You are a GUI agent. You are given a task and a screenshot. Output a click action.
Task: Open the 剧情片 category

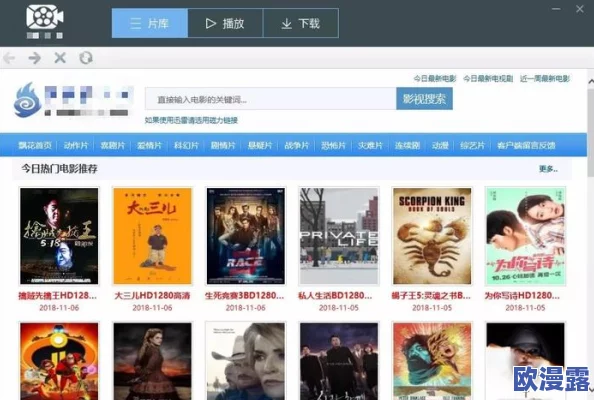tap(223, 145)
